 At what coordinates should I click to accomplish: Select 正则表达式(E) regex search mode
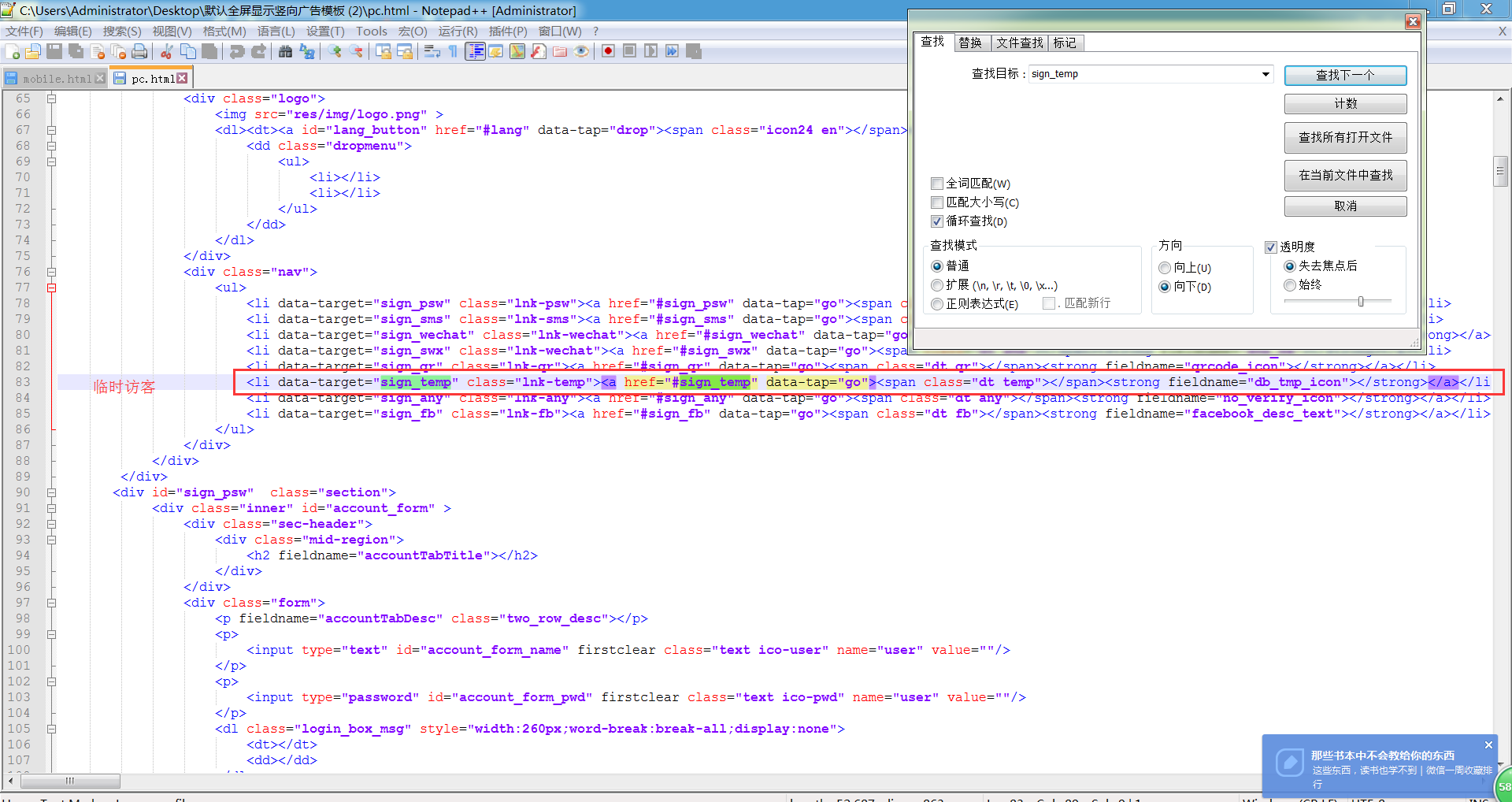[x=937, y=304]
